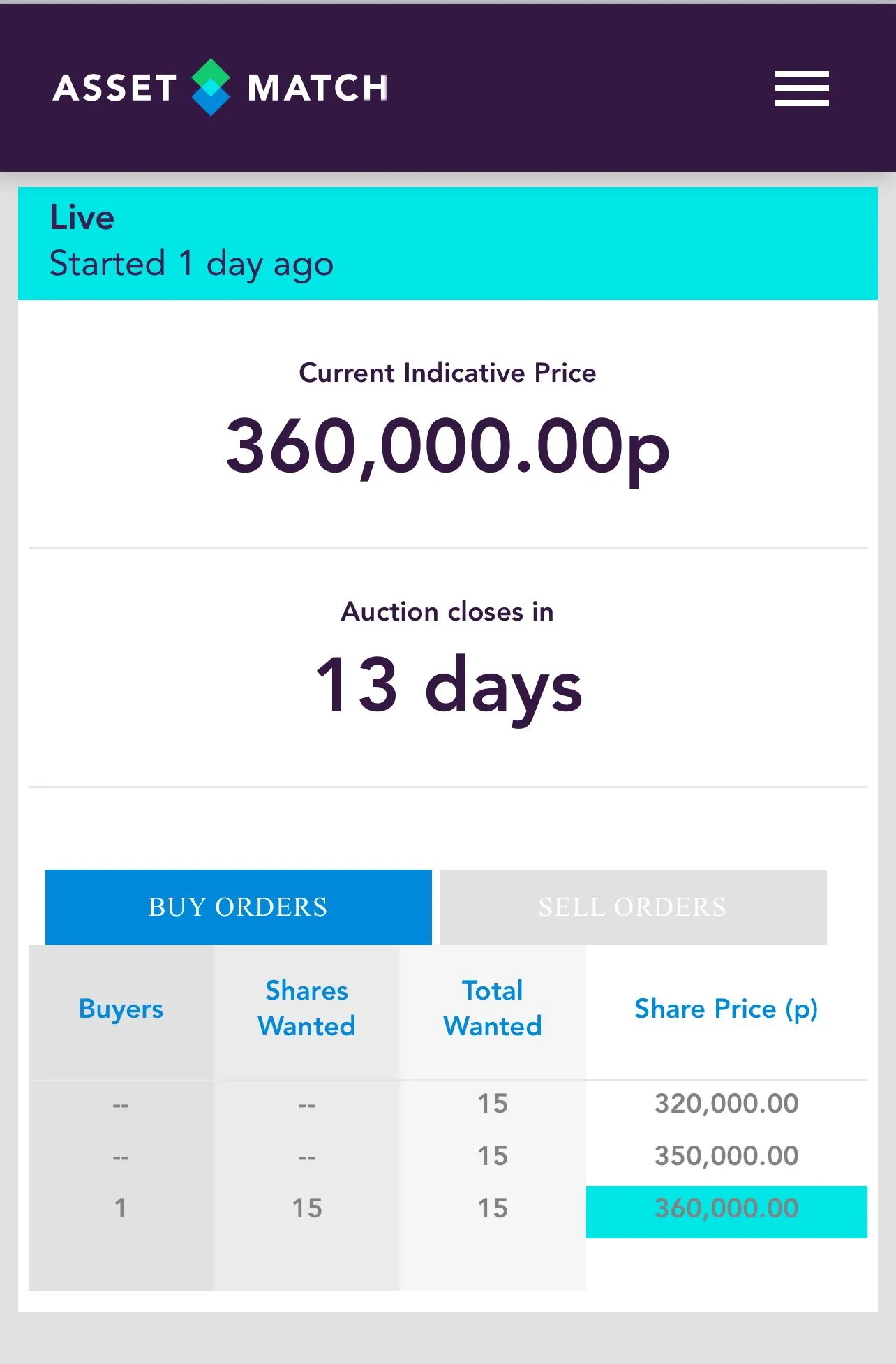Click the 320,000.00 share price row

tap(726, 1104)
